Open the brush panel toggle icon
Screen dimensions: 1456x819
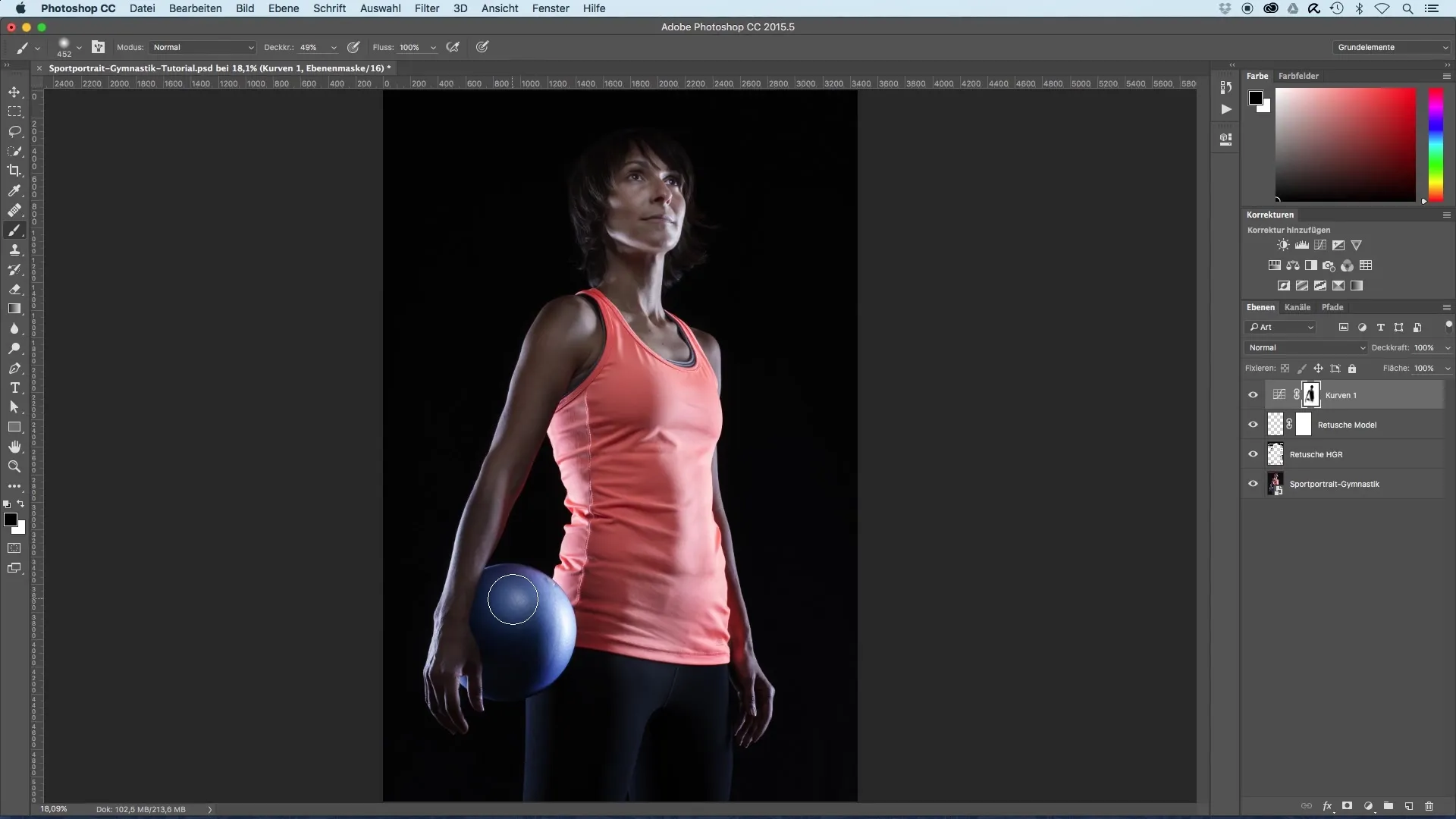pos(99,47)
